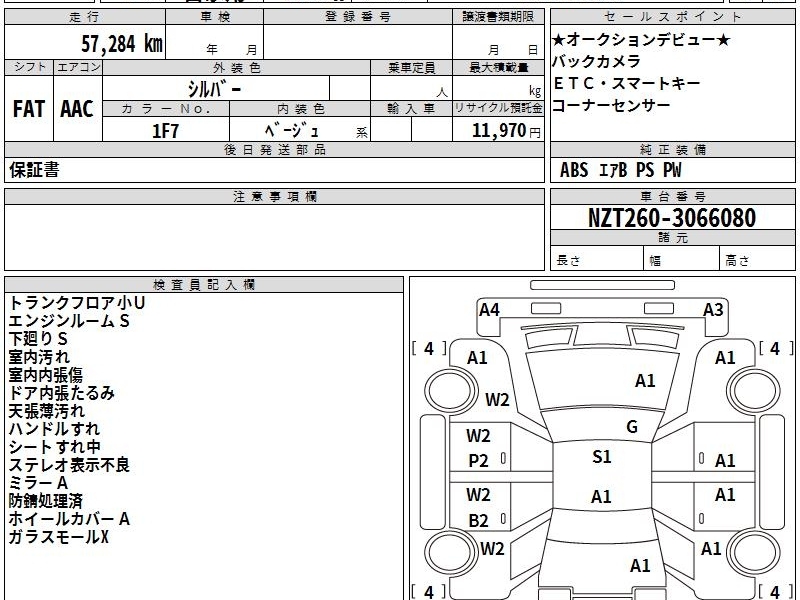
Task: Click the note "ドア内張たるみ"
Action: 61,393
